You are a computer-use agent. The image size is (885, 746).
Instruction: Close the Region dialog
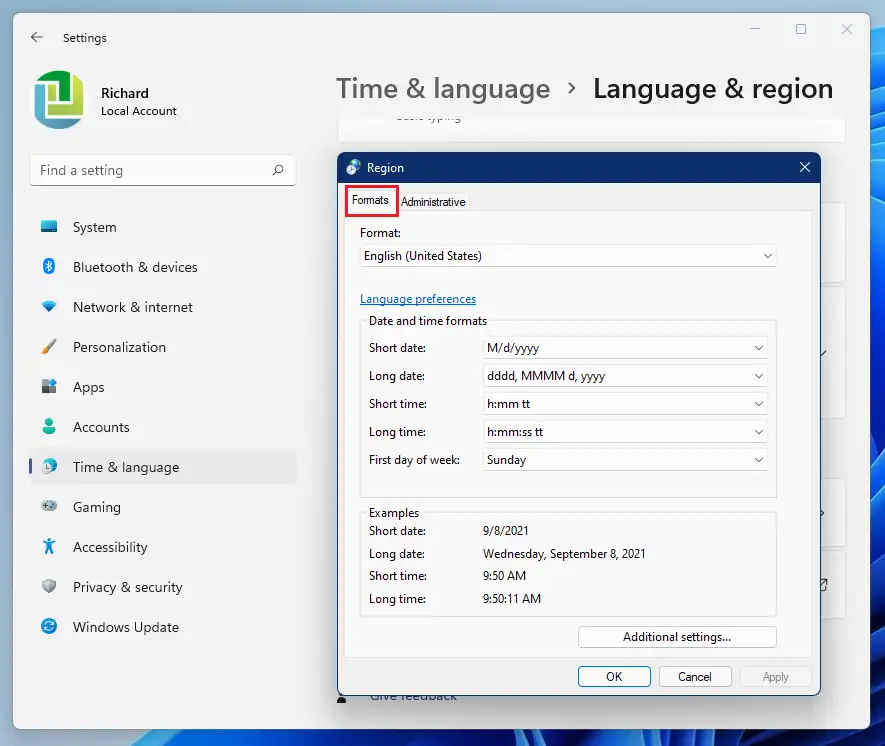point(805,167)
